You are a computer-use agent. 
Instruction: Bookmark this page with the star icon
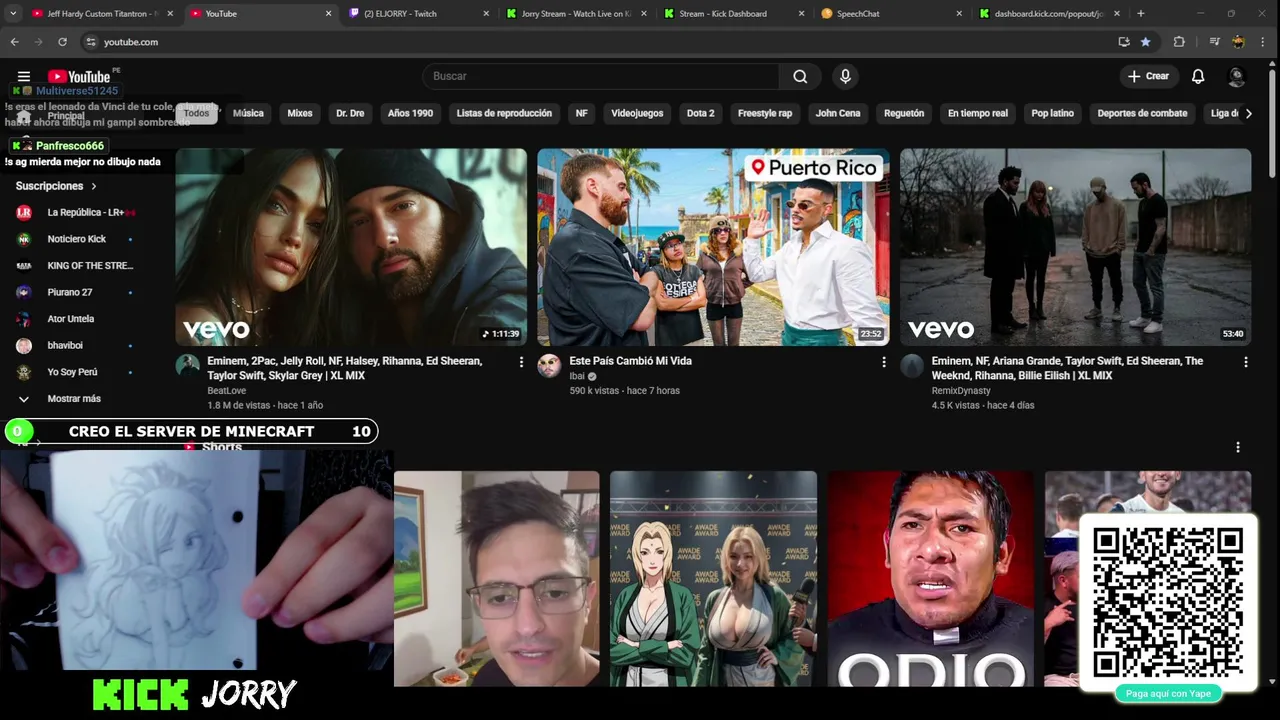pyautogui.click(x=1145, y=42)
